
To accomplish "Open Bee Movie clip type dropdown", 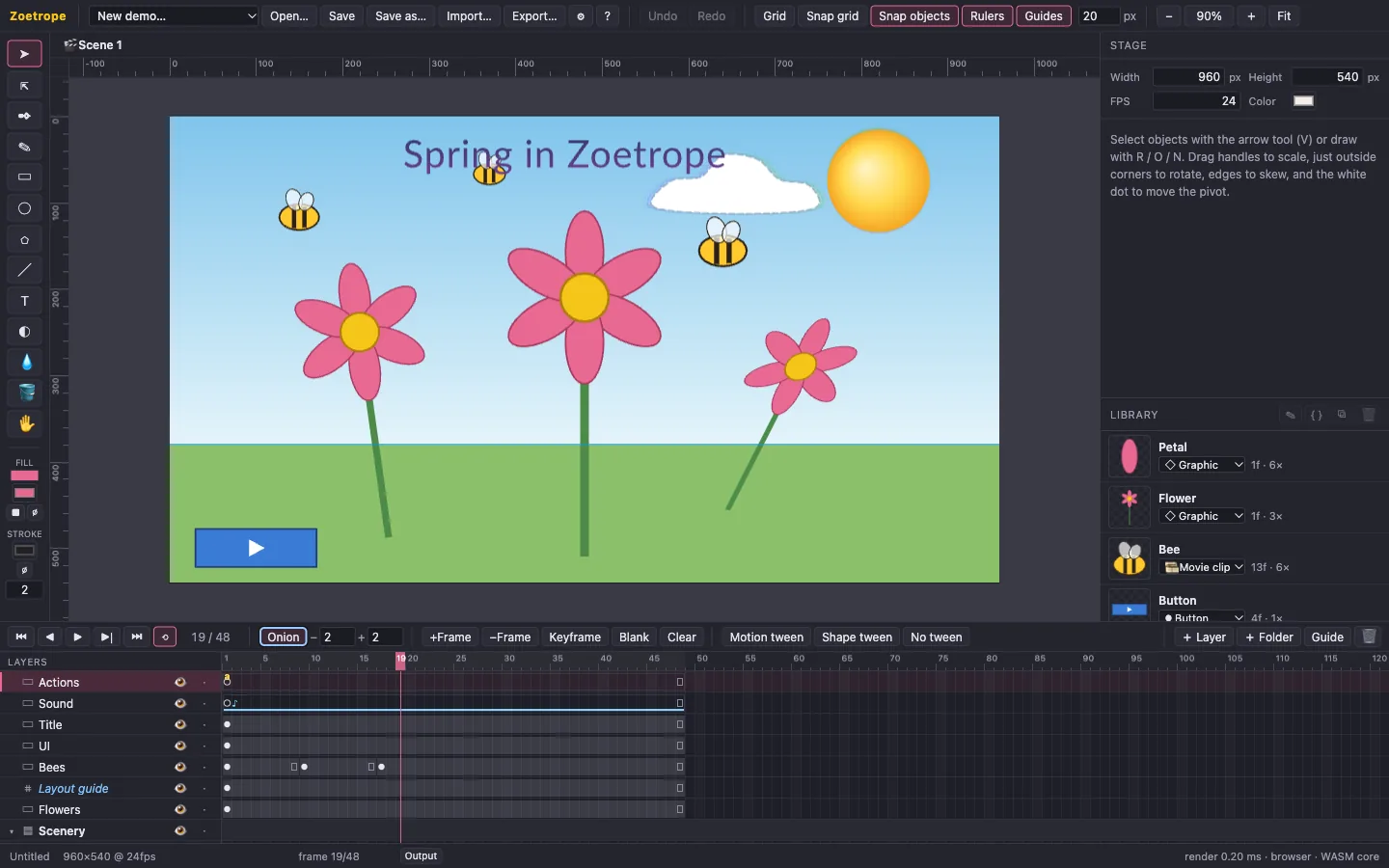I will [x=1202, y=567].
